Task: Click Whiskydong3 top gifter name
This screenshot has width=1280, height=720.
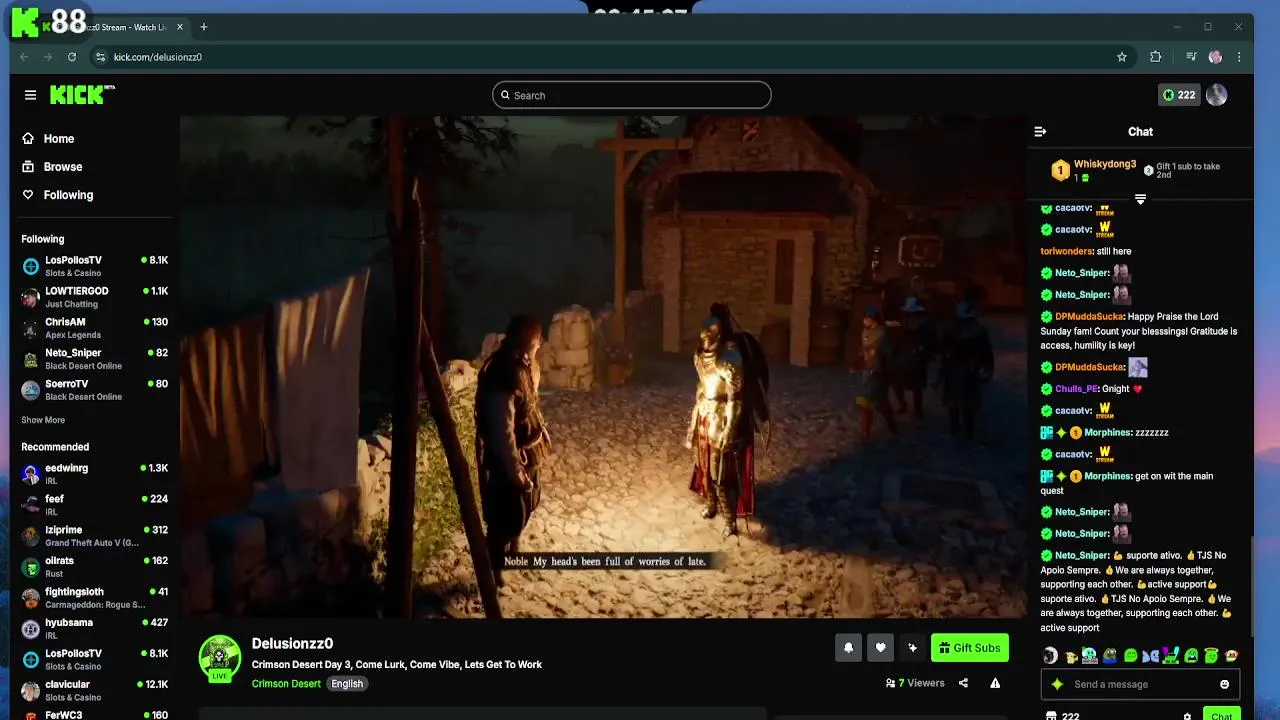Action: 1104,164
